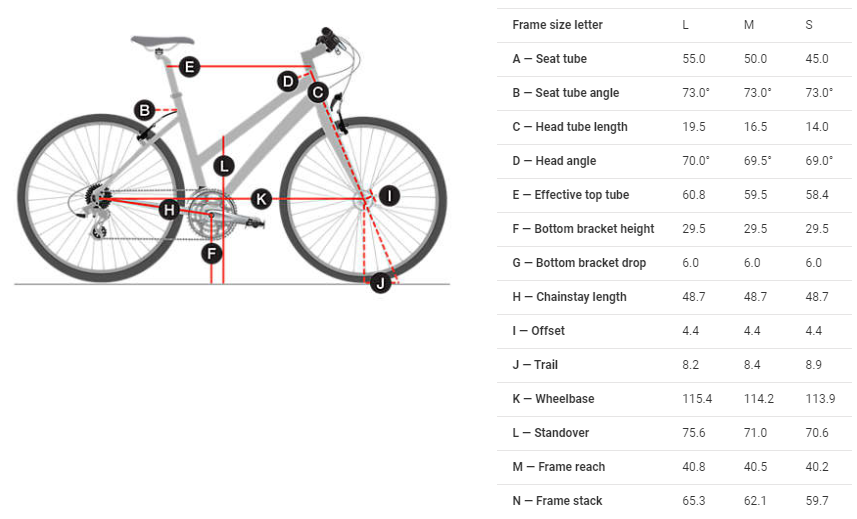Select the "K — Wheelbase" row label
This screenshot has width=857, height=519.
pyautogui.click(x=553, y=399)
